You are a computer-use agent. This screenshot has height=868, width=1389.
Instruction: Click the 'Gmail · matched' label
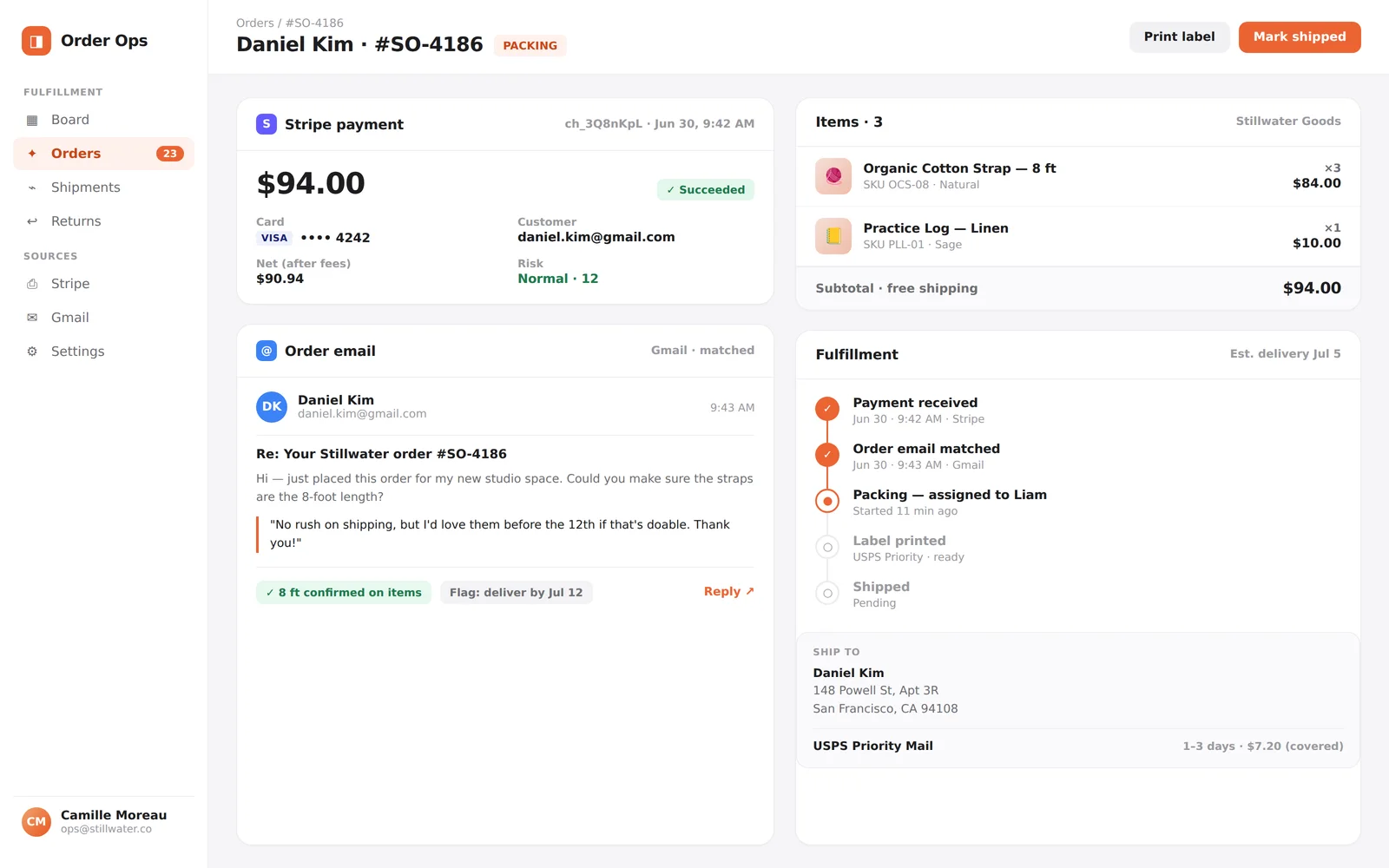coord(702,351)
